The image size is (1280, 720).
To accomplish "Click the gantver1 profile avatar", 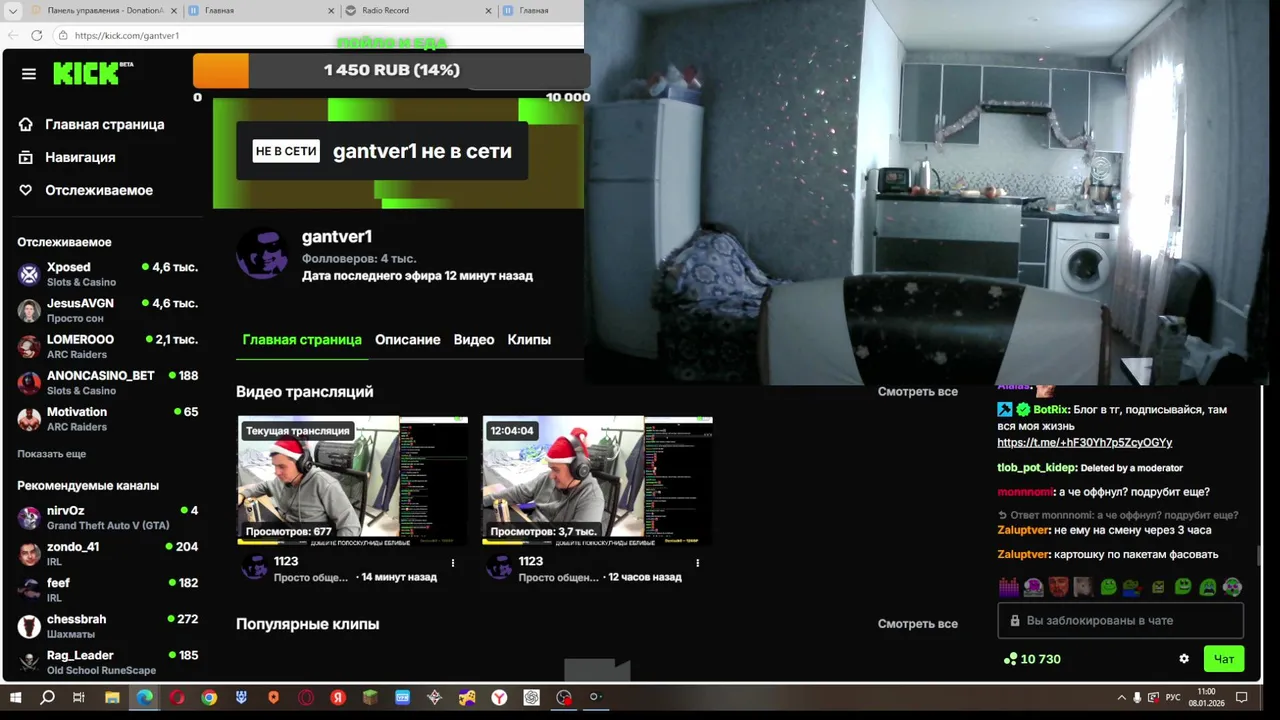I will [262, 253].
